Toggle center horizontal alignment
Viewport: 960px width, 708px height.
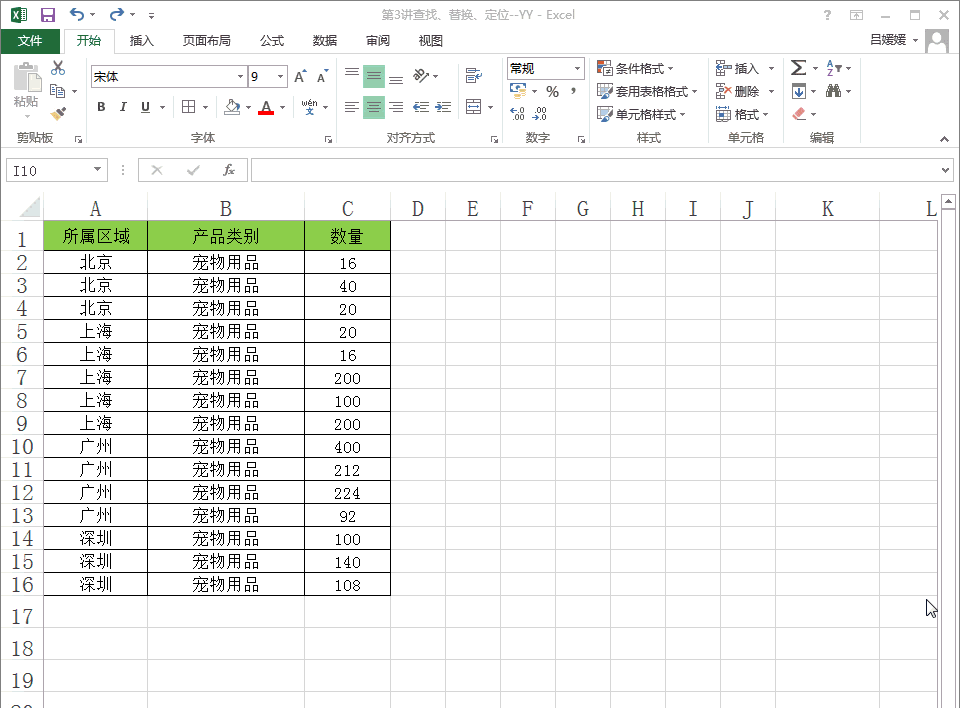(x=373, y=107)
